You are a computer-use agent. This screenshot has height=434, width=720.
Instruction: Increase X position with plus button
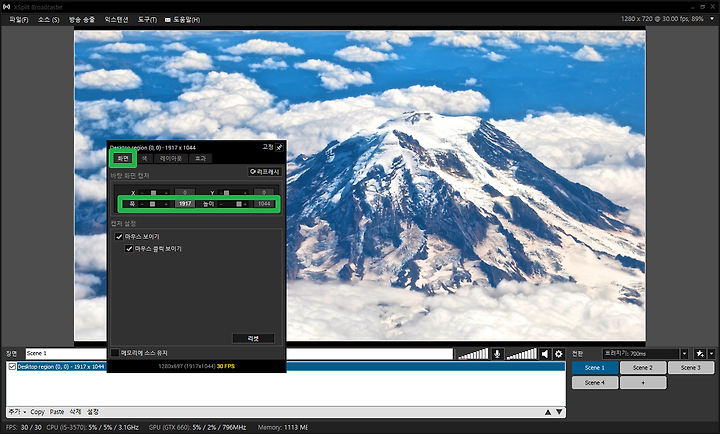(x=166, y=193)
